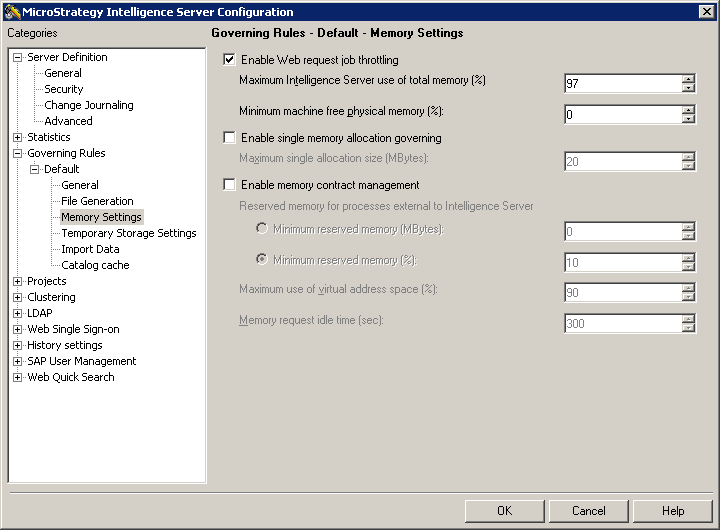720x530 pixels.
Task: Click the maximum virtual address space field
Action: click(x=623, y=293)
